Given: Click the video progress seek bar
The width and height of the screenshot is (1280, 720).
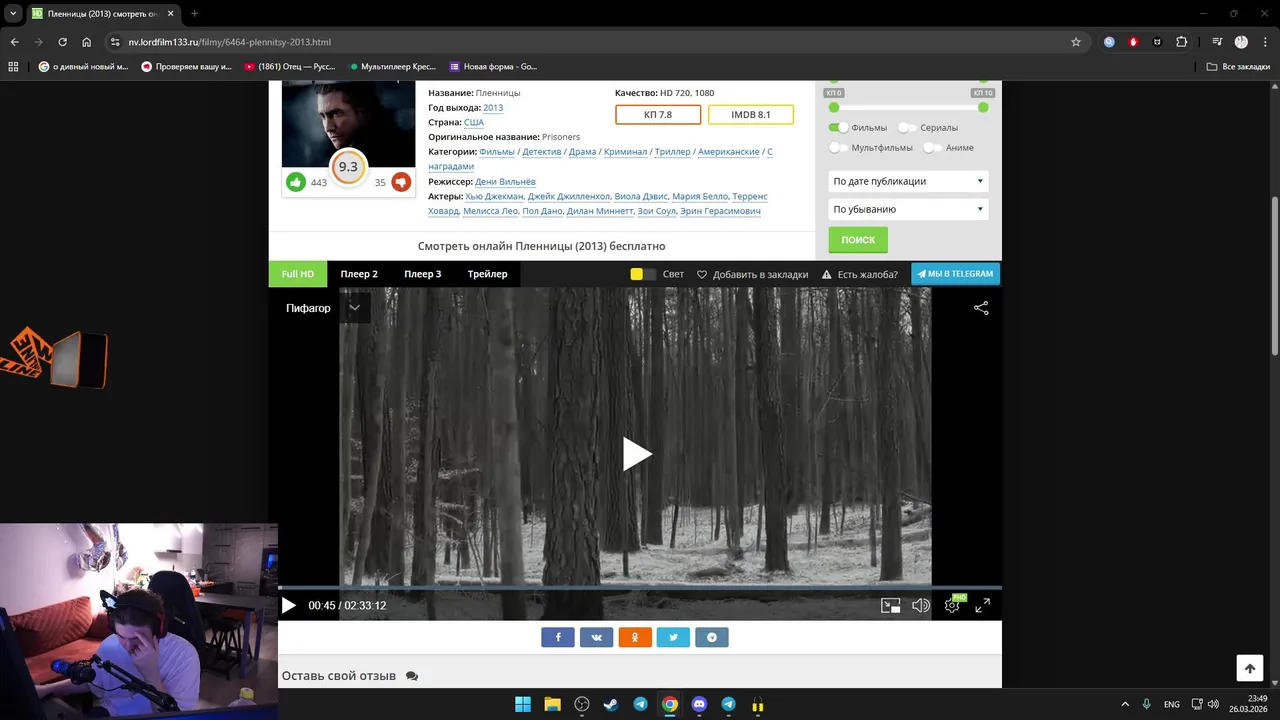Looking at the screenshot, I should pos(640,588).
